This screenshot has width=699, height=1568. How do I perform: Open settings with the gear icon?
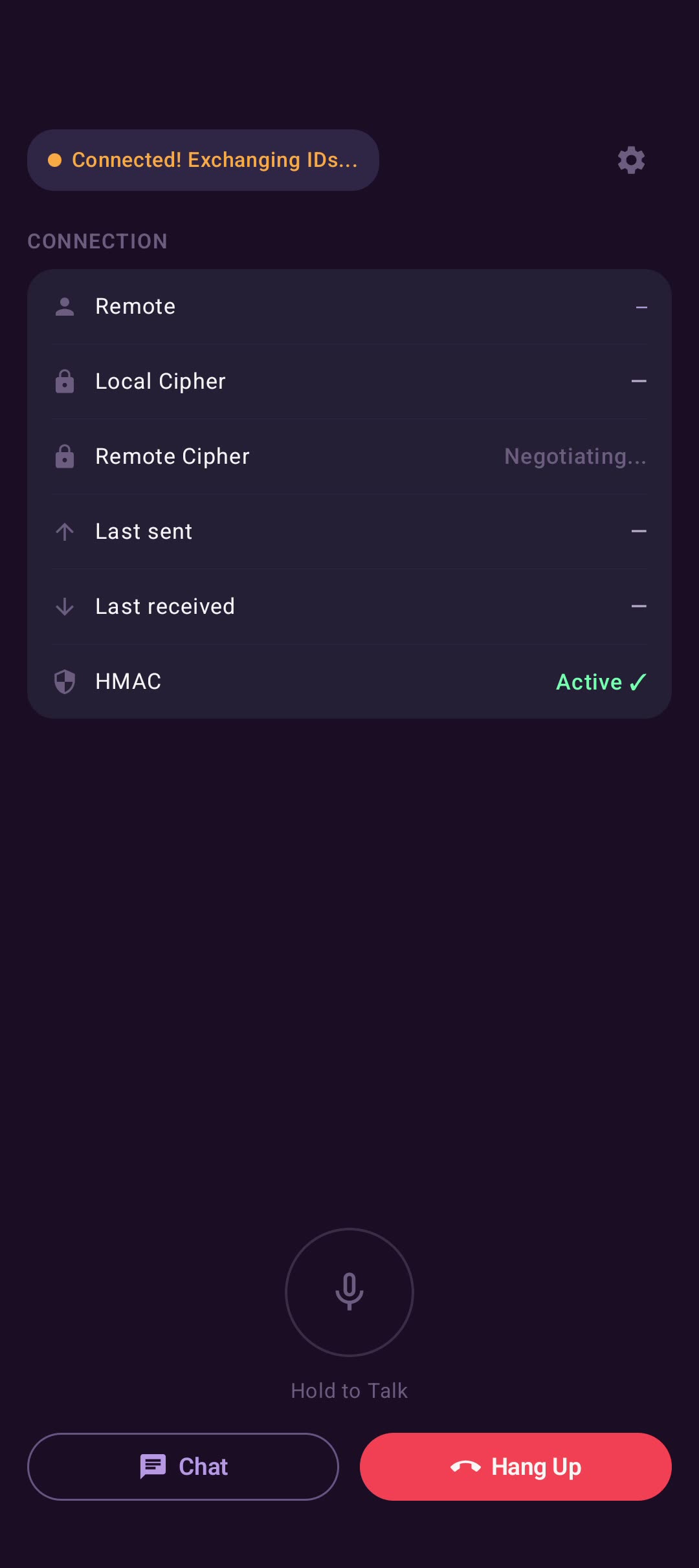click(631, 160)
